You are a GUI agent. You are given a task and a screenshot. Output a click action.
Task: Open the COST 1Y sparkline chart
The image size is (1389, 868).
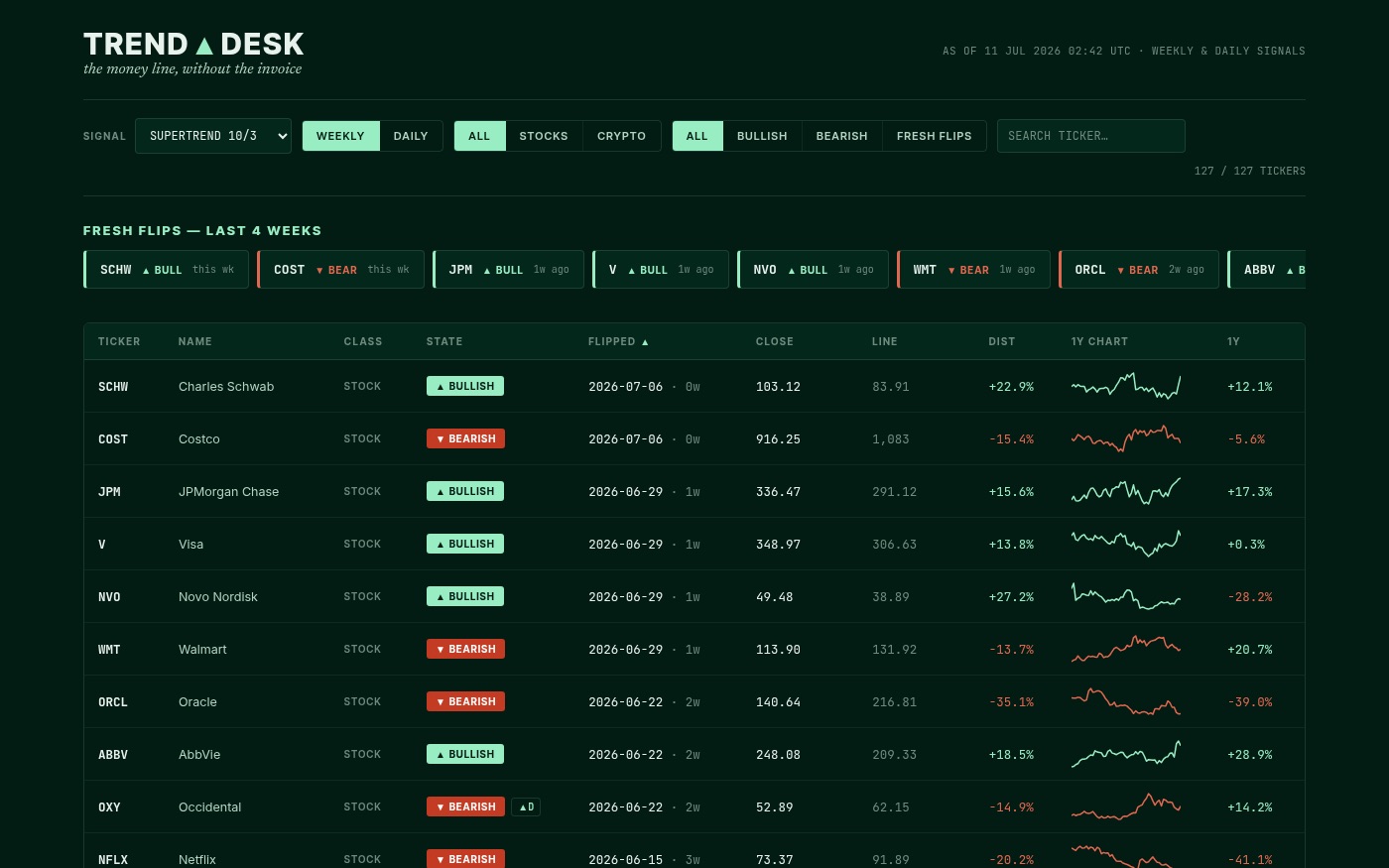point(1126,438)
